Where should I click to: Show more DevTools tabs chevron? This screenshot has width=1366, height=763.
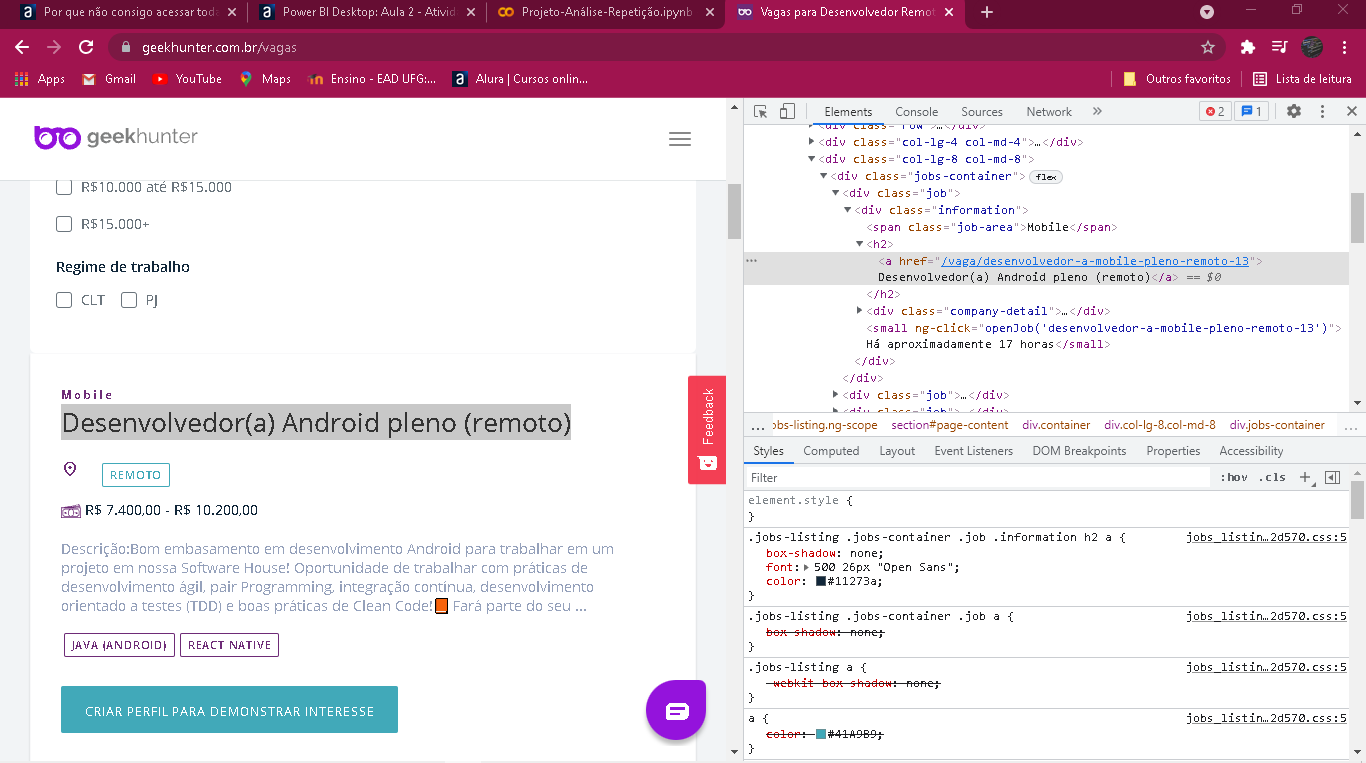click(x=1097, y=112)
